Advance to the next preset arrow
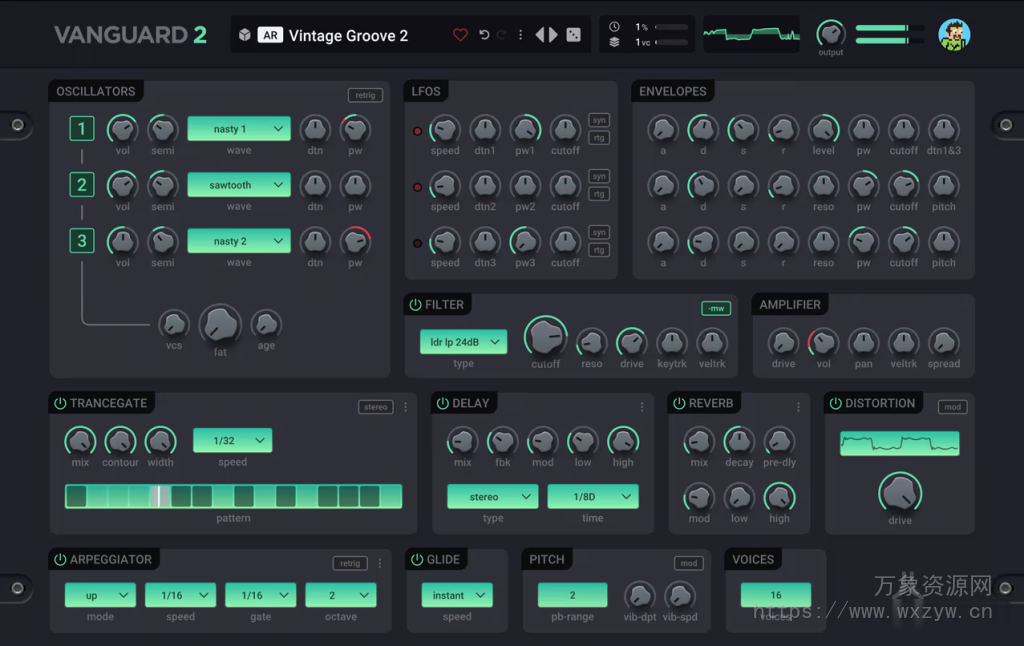The image size is (1024, 646). 551,34
